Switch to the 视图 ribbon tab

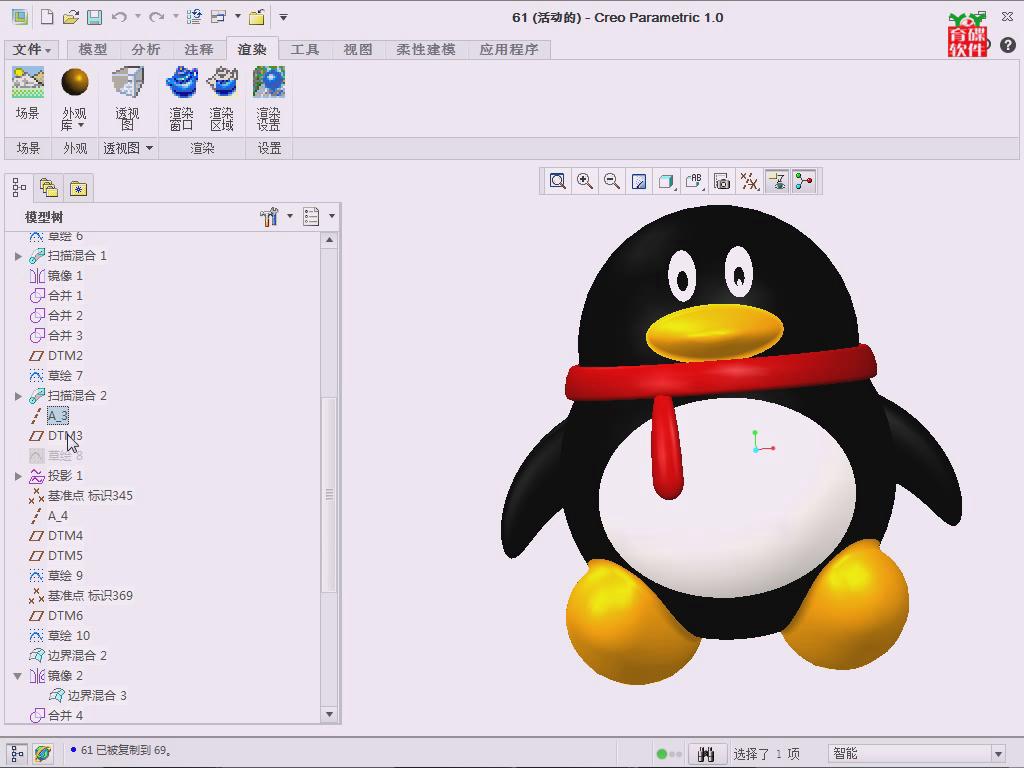pos(358,50)
